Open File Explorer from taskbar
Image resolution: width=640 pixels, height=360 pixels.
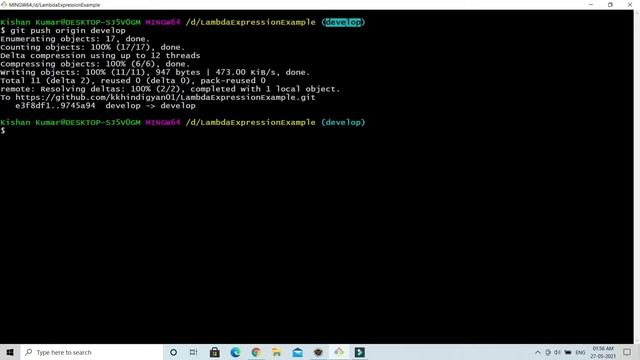(277, 352)
